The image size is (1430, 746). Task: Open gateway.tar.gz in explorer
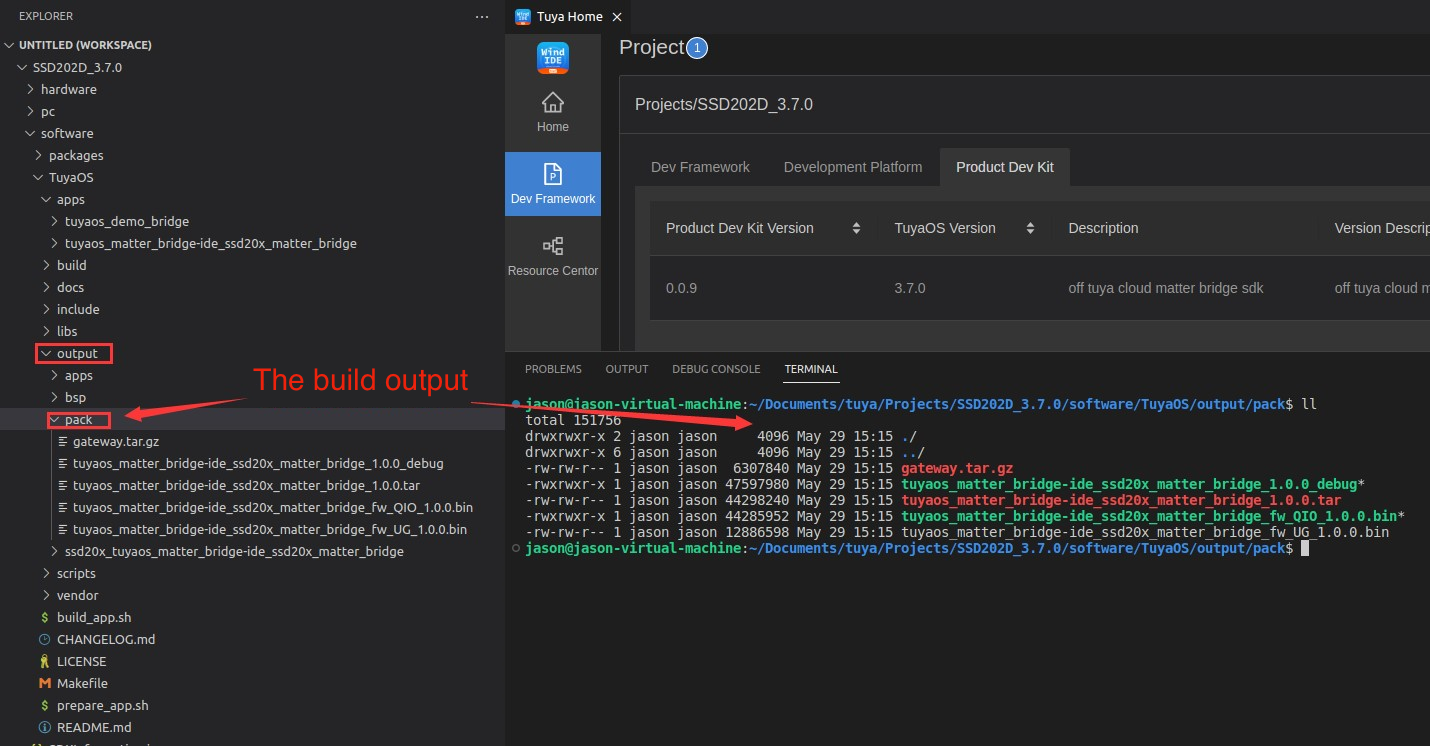point(115,441)
